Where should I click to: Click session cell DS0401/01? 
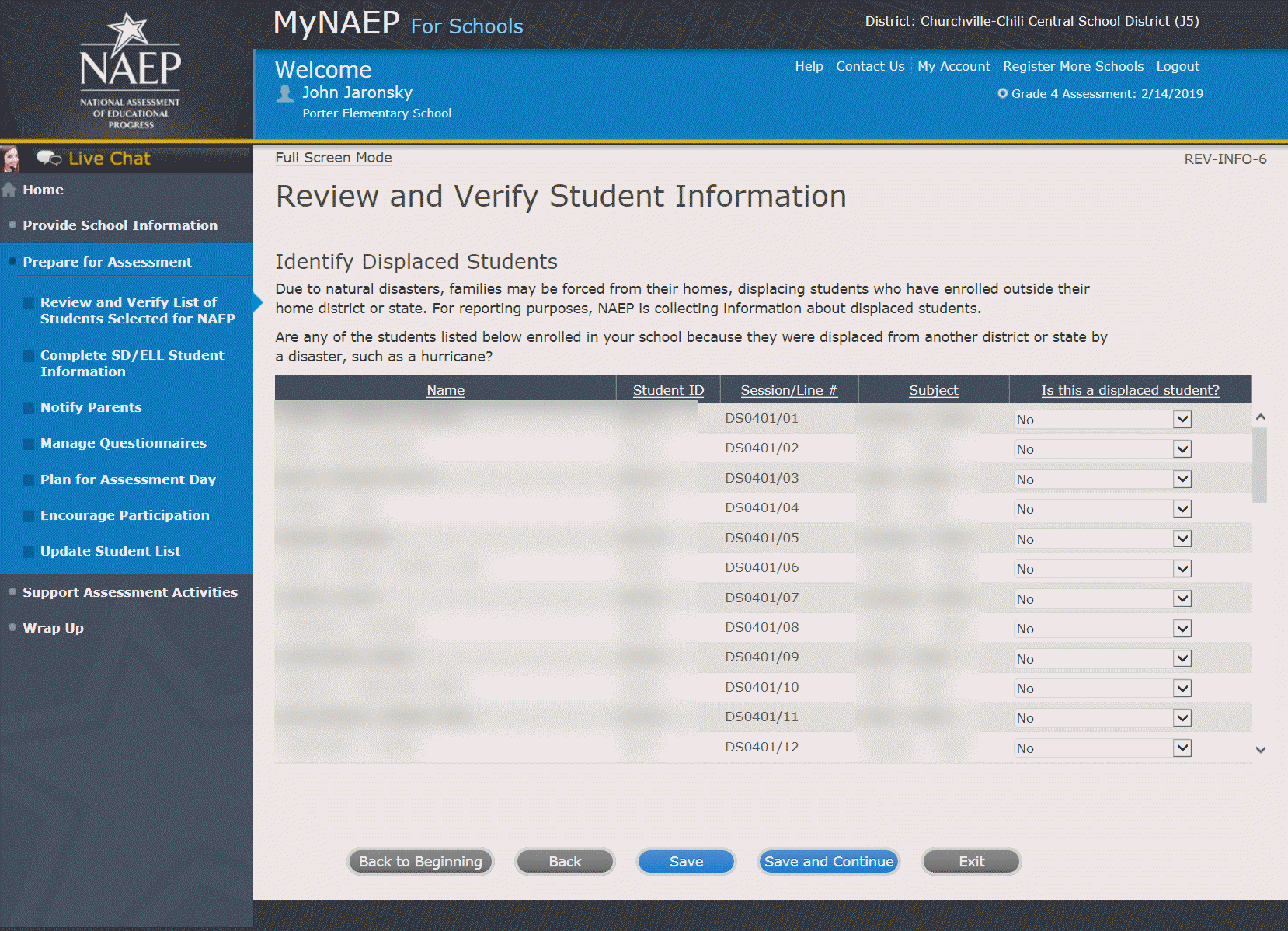click(762, 418)
